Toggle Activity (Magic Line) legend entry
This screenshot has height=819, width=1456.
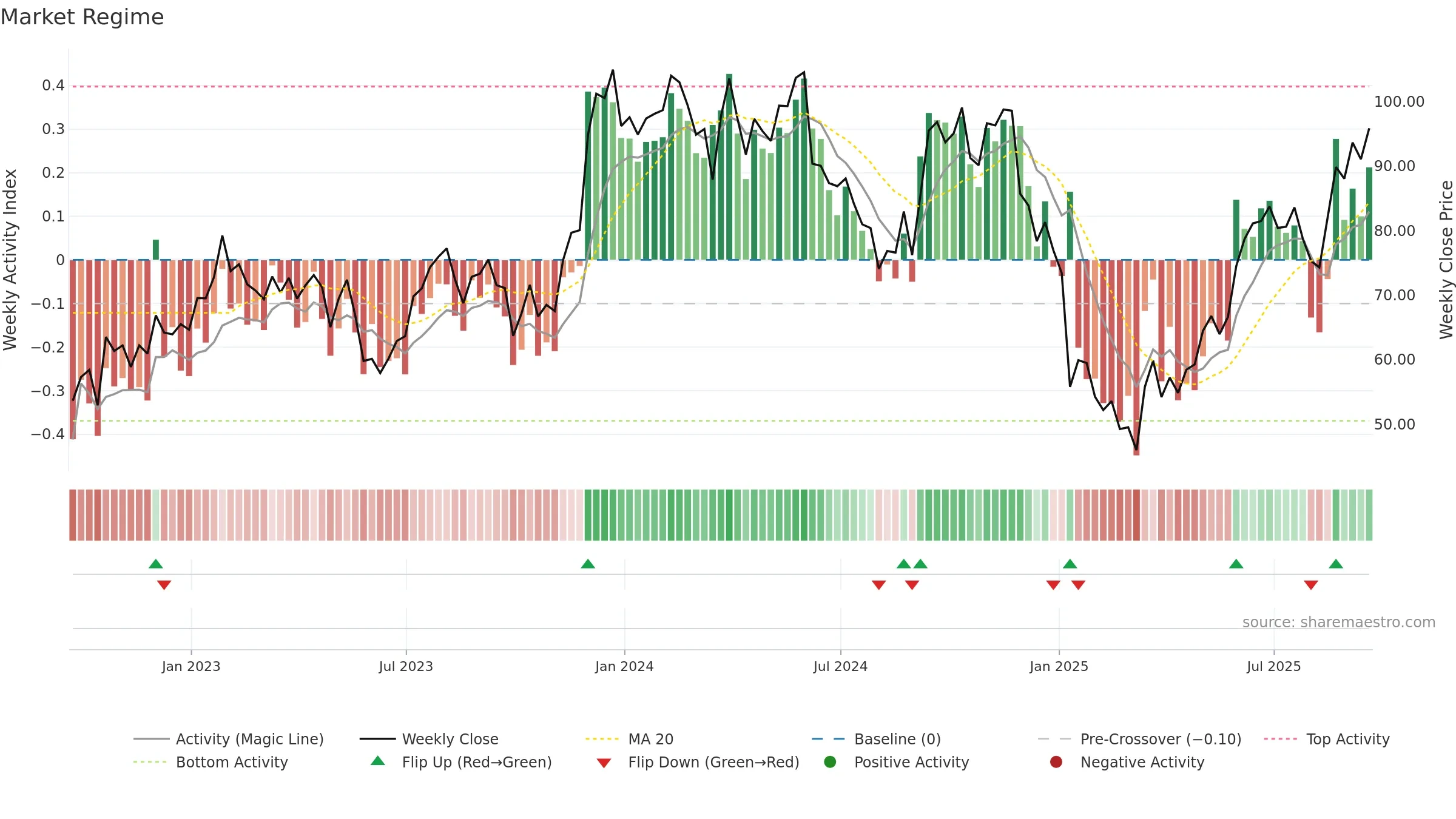coord(229,739)
